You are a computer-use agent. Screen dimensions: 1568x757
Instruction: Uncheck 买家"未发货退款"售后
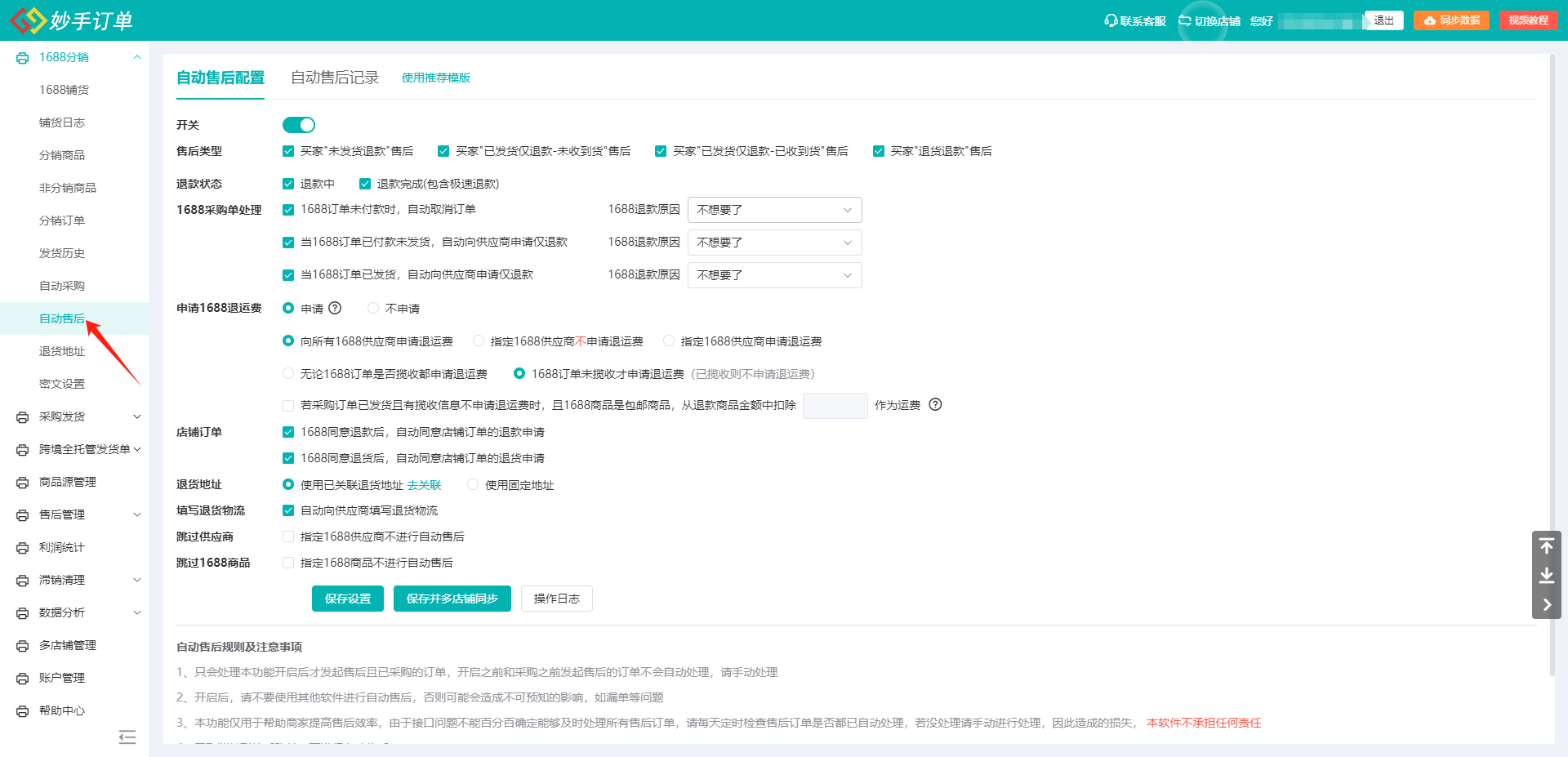coord(288,151)
